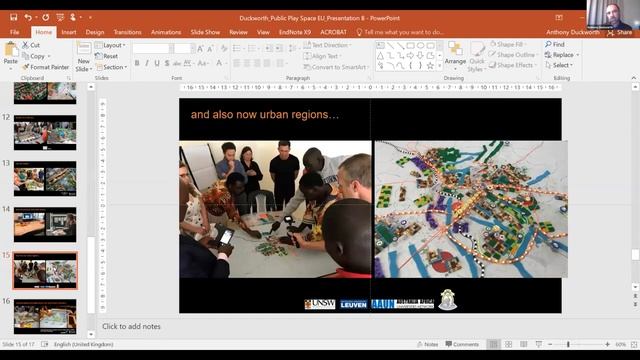Start slideshow from beginning icon
Viewport: 640px width, 360px height.
click(60, 17)
